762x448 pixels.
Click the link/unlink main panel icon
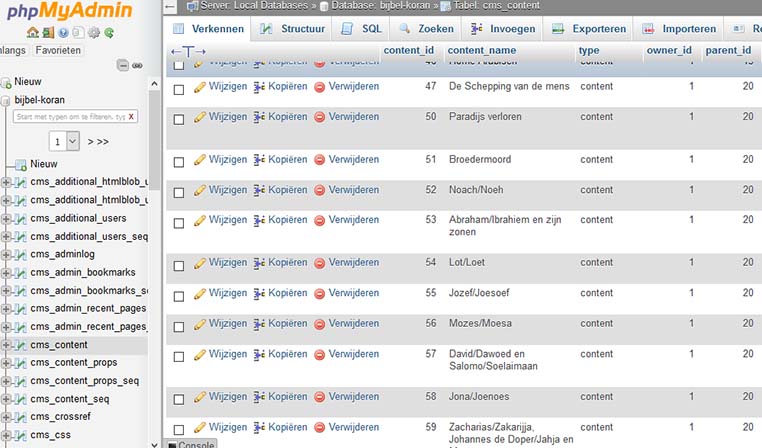[x=137, y=65]
